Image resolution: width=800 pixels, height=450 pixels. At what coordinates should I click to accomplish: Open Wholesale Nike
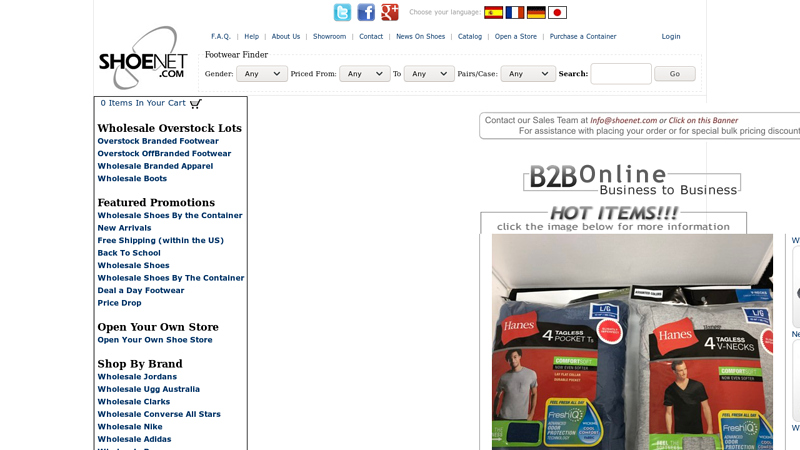(x=130, y=427)
